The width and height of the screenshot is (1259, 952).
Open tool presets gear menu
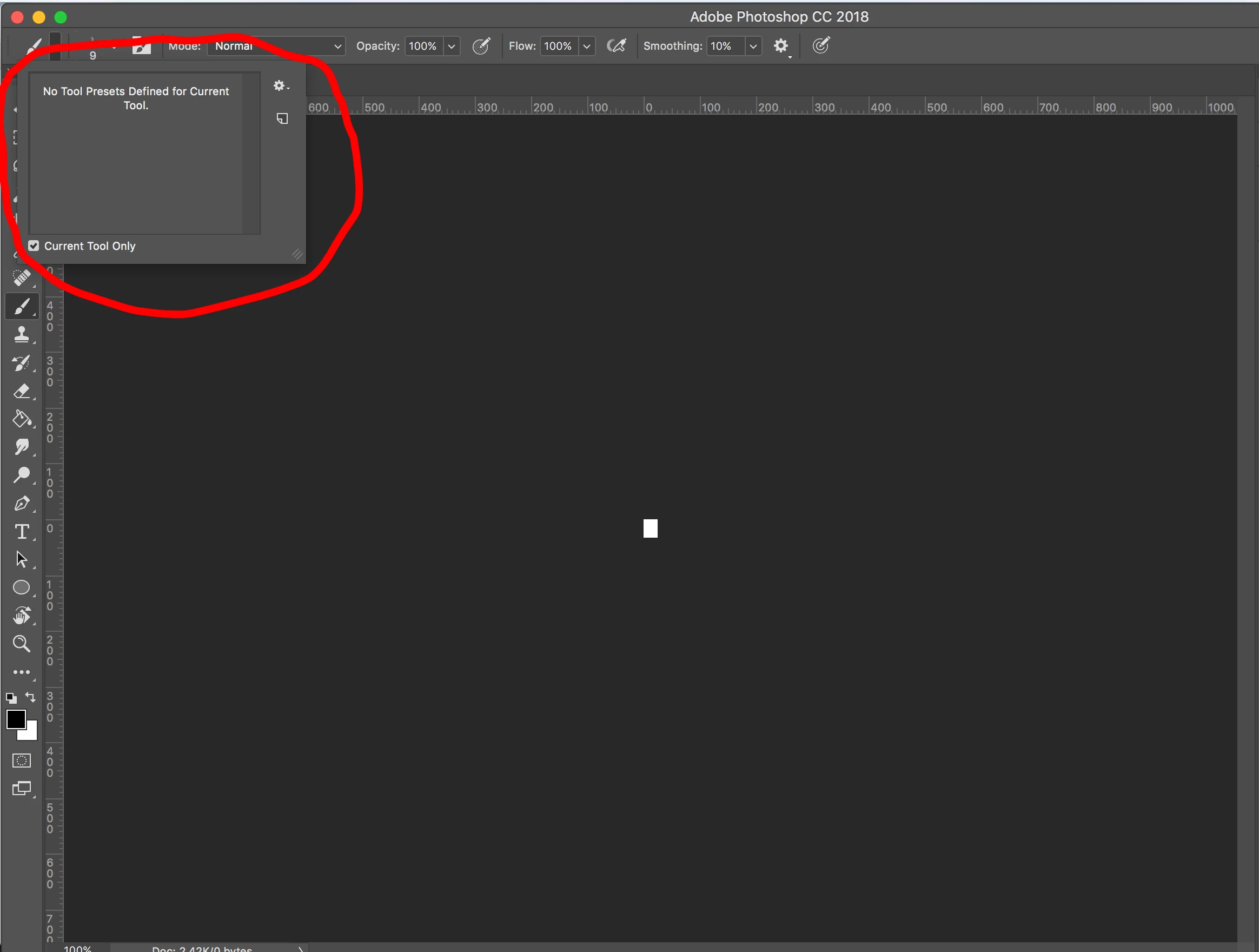coord(280,86)
